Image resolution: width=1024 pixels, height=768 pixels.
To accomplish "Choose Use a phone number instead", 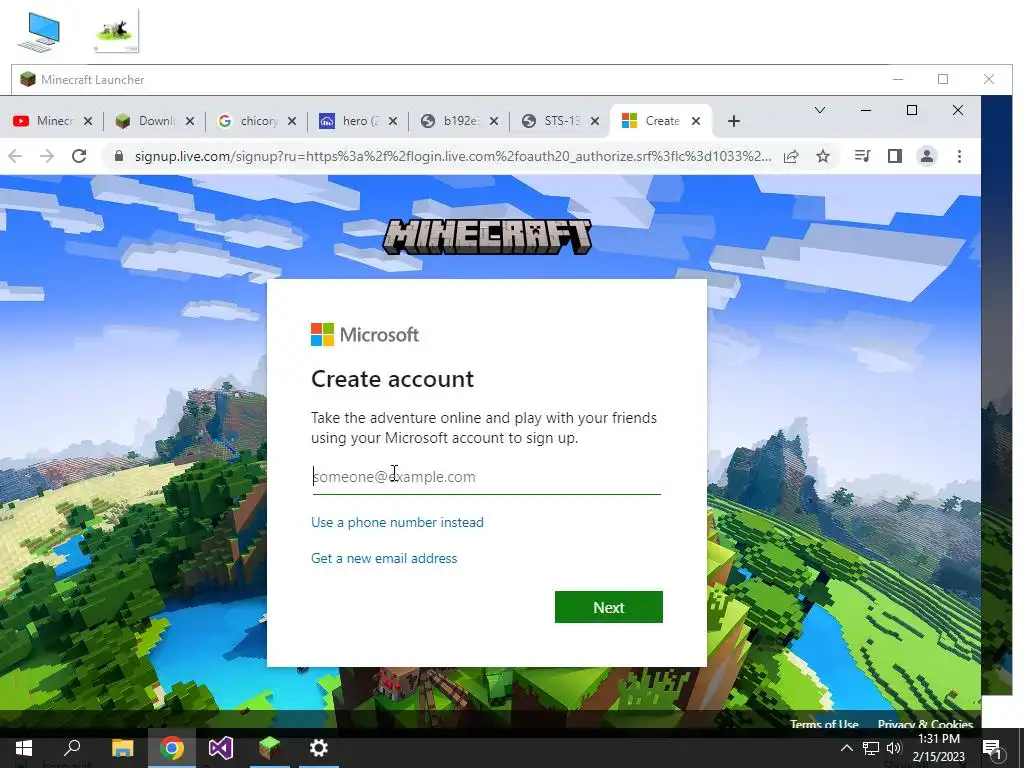I will pyautogui.click(x=397, y=522).
